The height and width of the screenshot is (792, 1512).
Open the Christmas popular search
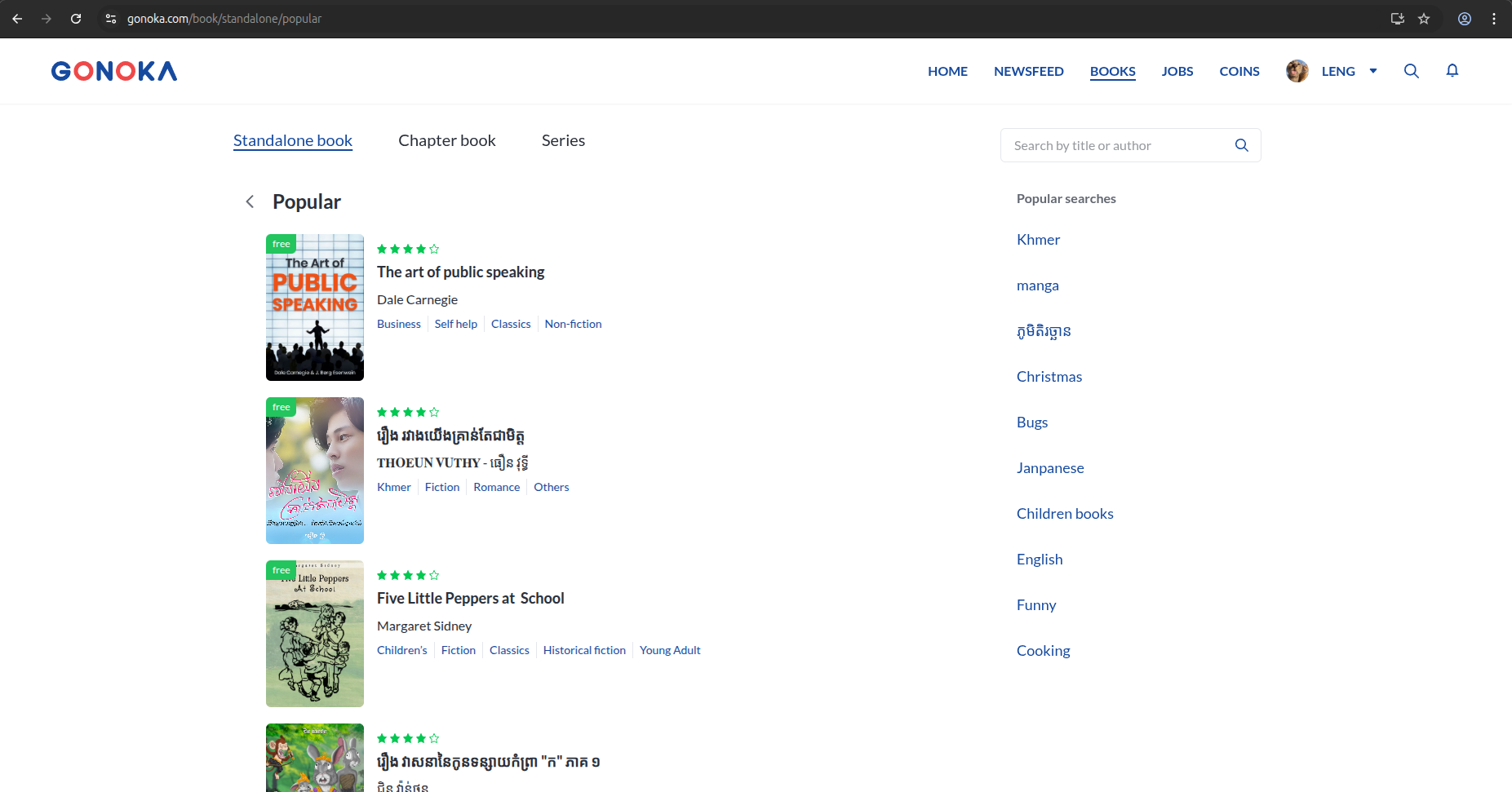[x=1049, y=376]
